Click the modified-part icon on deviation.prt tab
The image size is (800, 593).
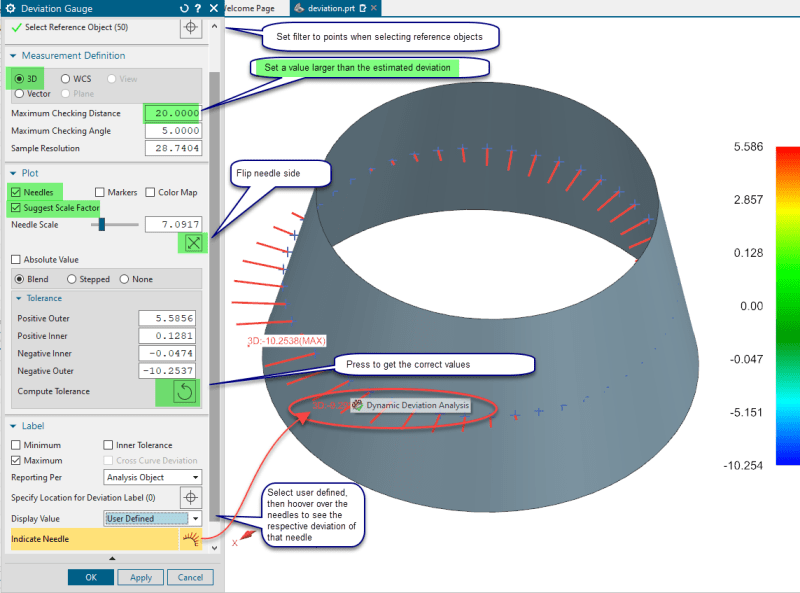pyautogui.click(x=363, y=8)
